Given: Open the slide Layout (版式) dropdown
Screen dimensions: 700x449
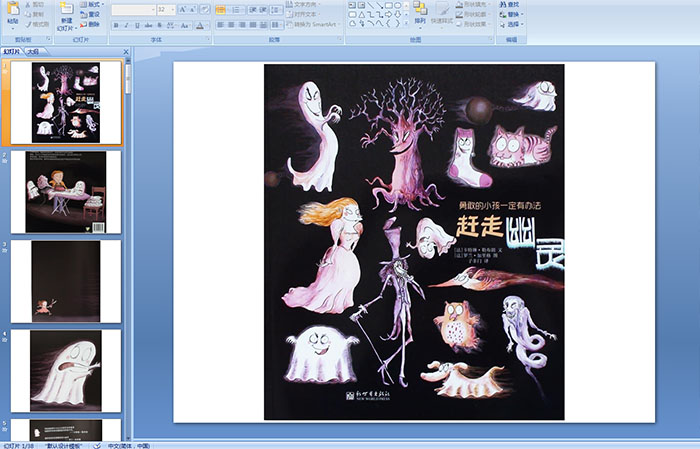Looking at the screenshot, I should coord(92,4).
